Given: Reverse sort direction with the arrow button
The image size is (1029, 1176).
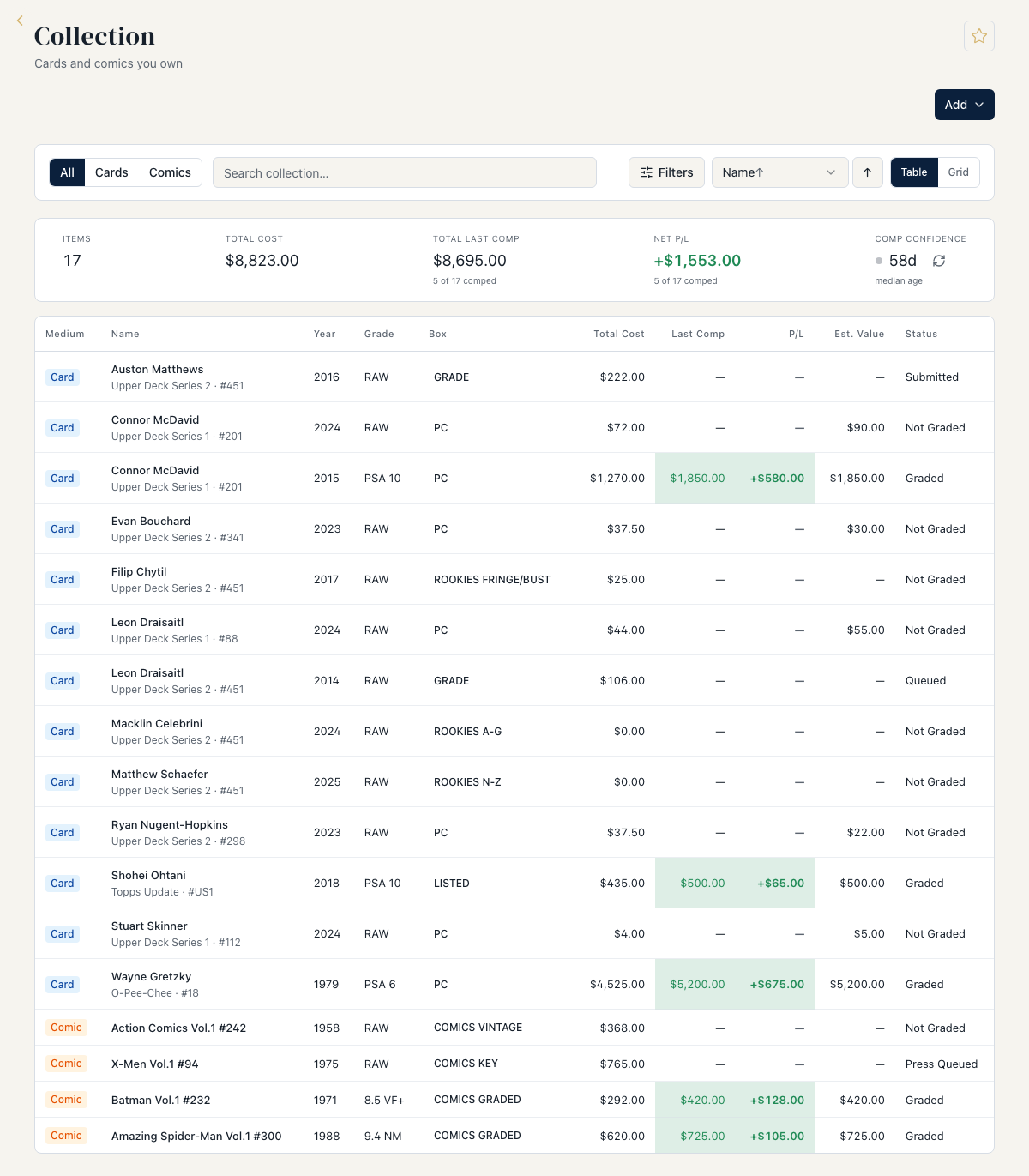Looking at the screenshot, I should [868, 172].
